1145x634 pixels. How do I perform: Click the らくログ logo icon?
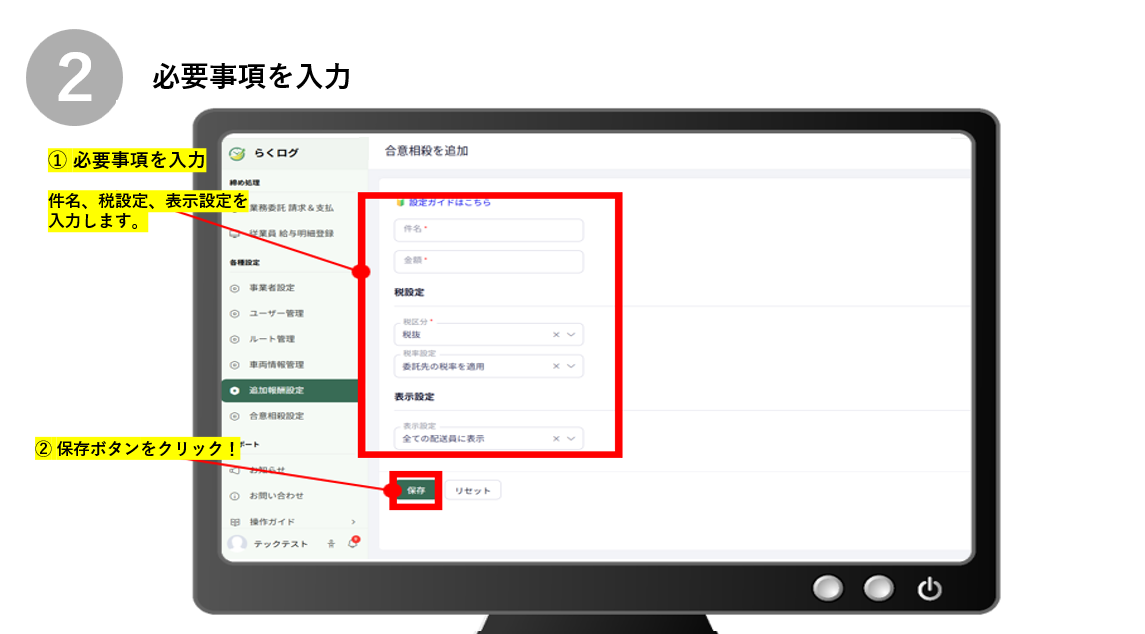click(x=237, y=154)
